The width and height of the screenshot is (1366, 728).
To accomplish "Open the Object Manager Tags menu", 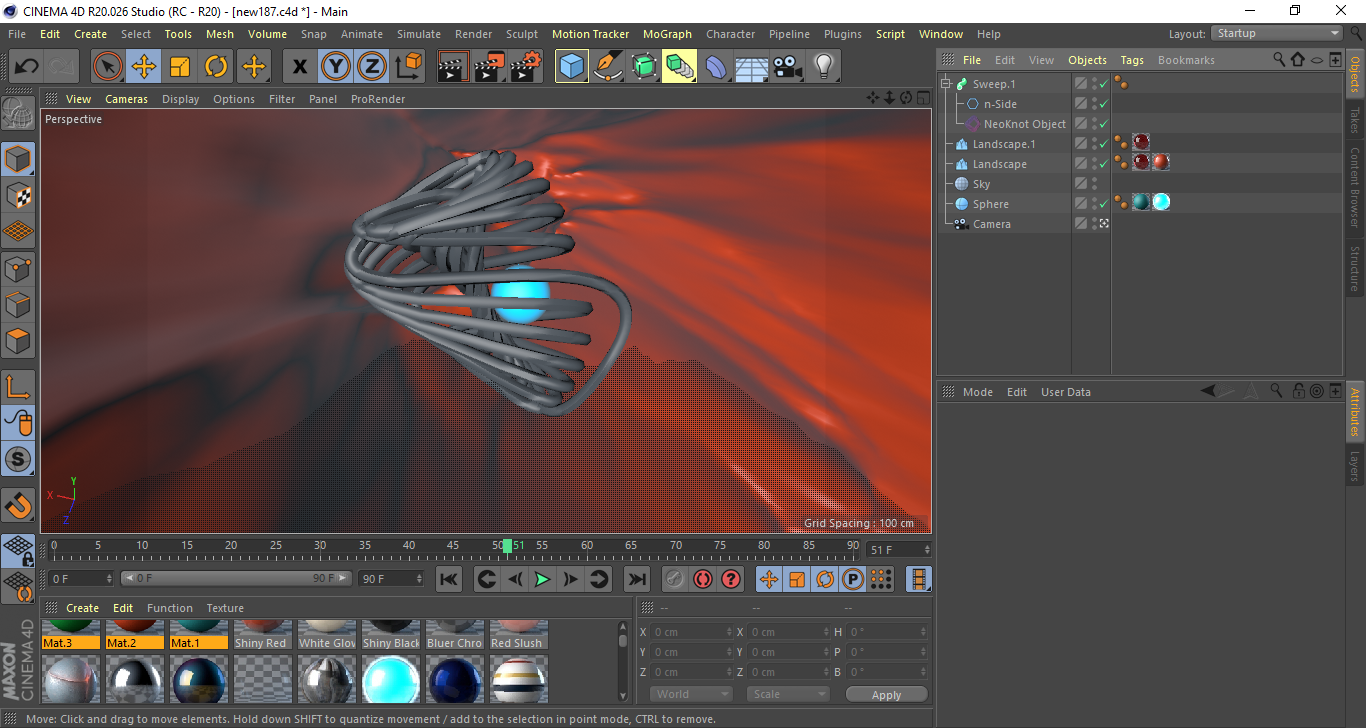I will pyautogui.click(x=1132, y=60).
